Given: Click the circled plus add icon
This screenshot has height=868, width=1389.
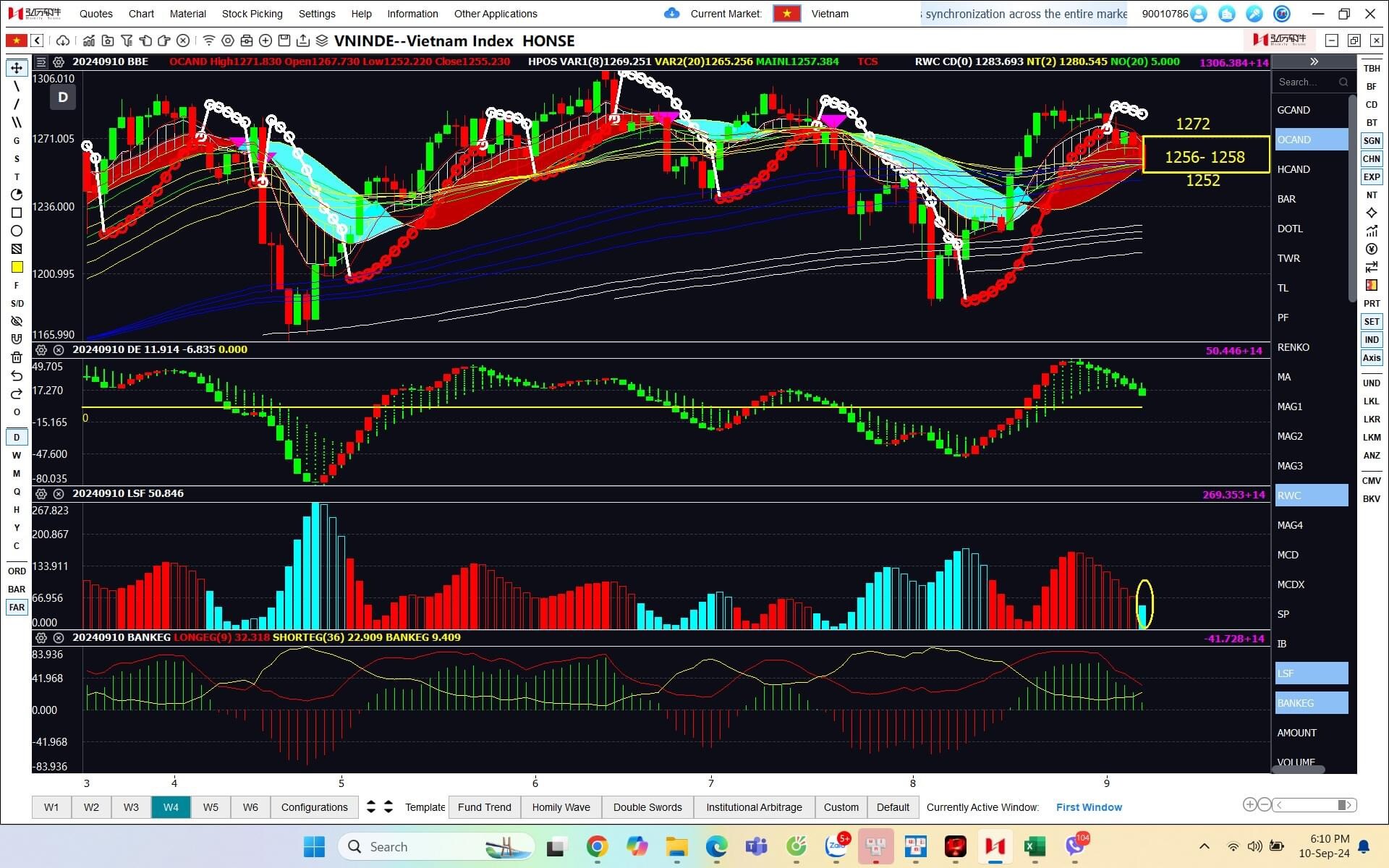Looking at the screenshot, I should (266, 41).
